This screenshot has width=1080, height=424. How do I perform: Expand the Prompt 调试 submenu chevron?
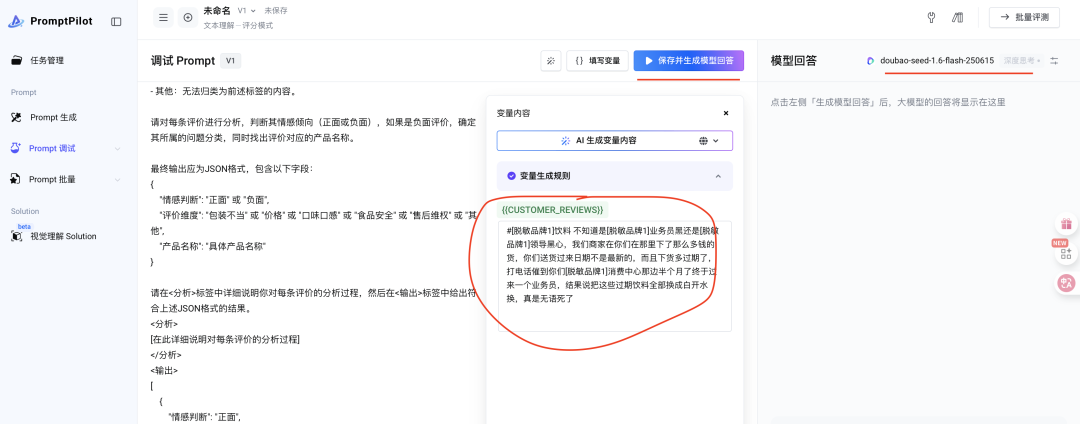point(117,149)
